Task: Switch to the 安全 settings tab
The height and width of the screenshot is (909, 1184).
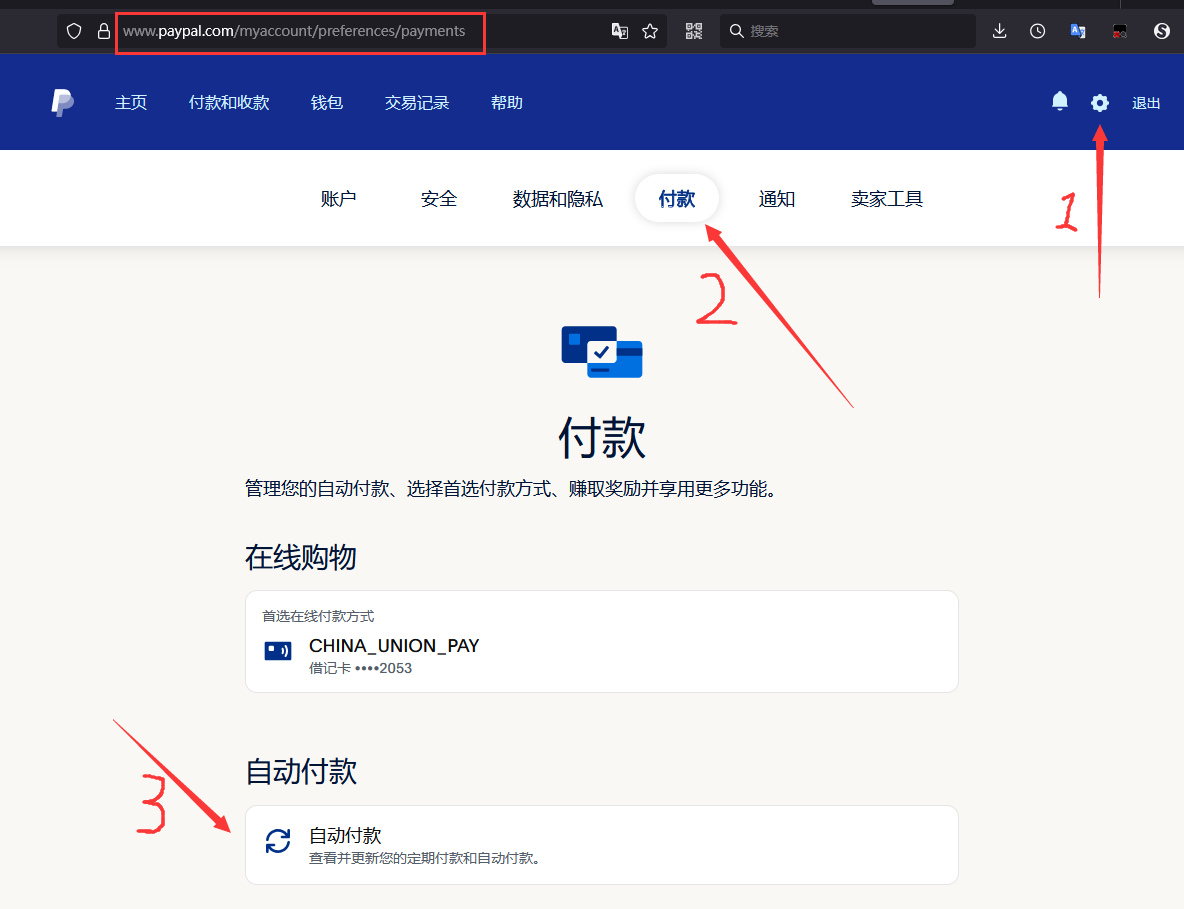Action: (439, 199)
